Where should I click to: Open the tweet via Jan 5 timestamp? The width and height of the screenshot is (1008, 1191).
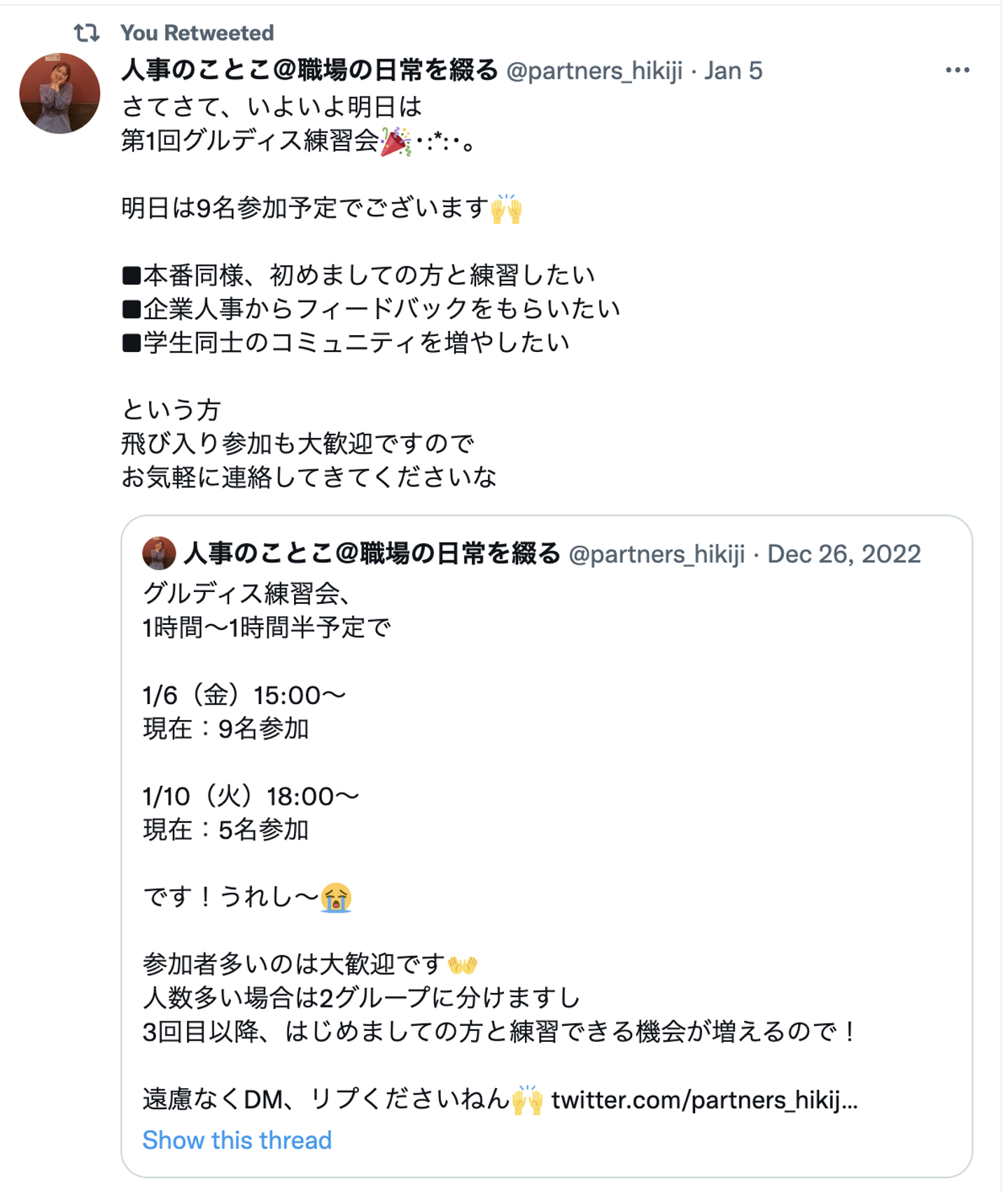point(733,71)
